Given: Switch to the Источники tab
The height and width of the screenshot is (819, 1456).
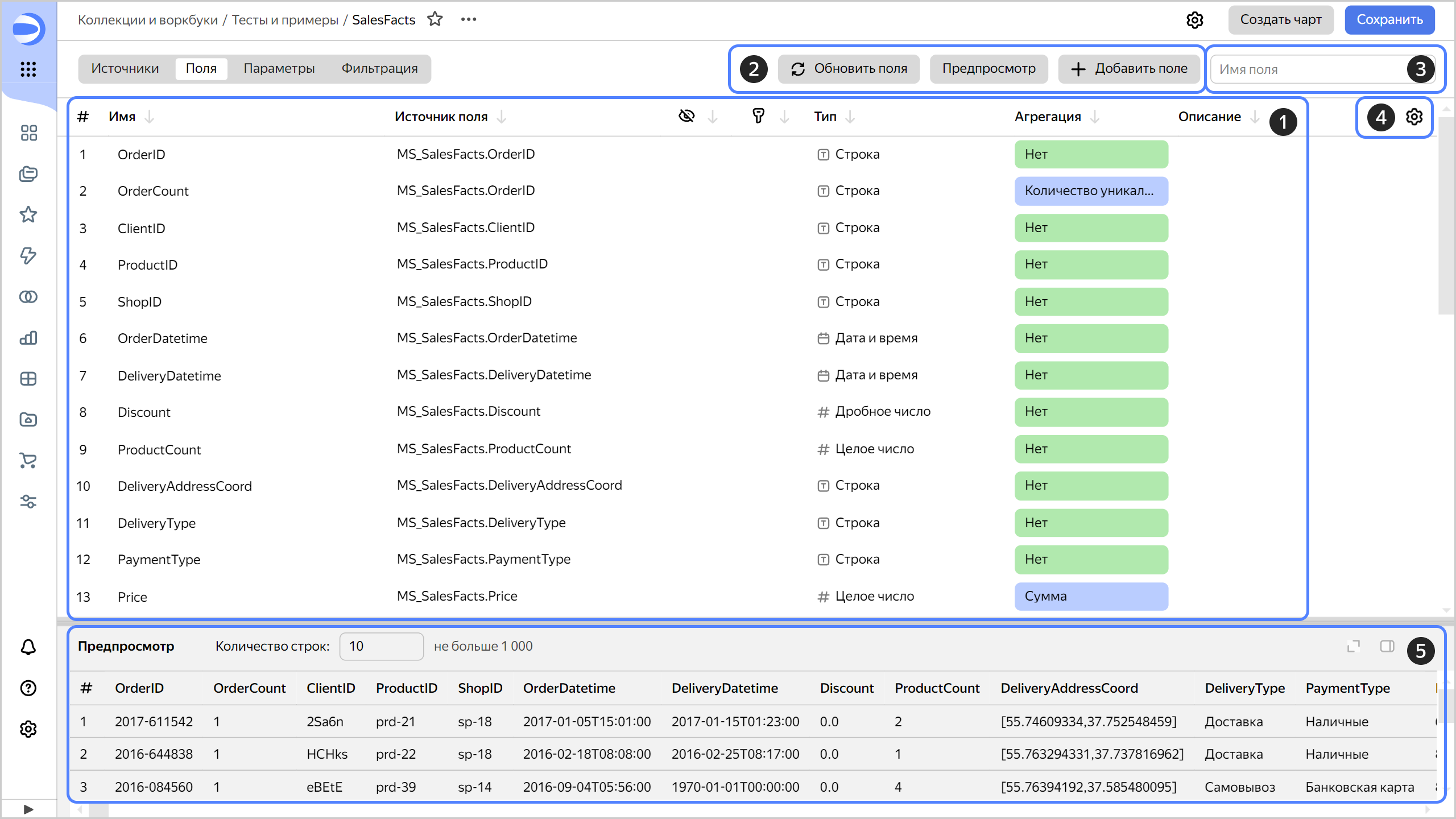Looking at the screenshot, I should [x=125, y=69].
